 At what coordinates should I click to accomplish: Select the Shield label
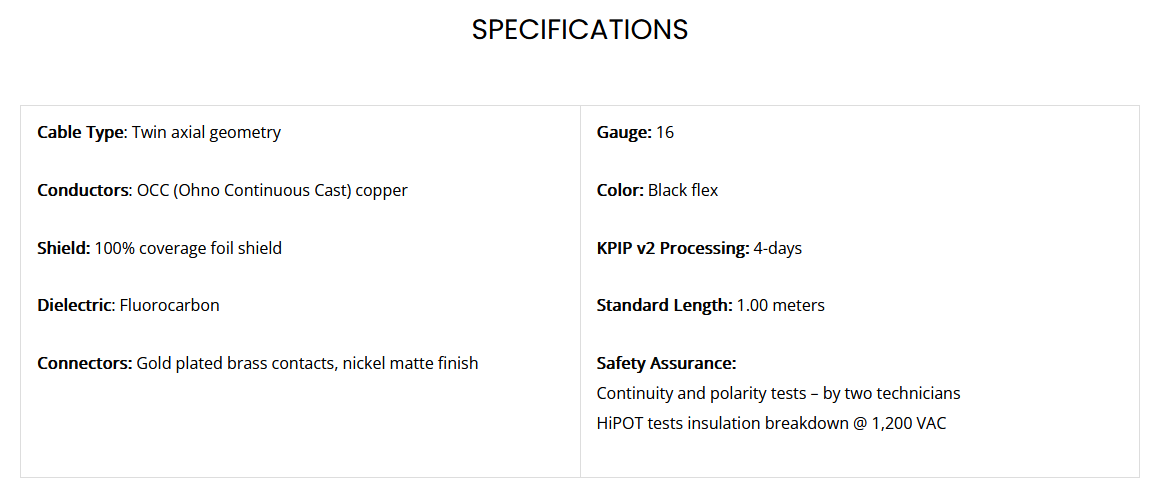(64, 248)
